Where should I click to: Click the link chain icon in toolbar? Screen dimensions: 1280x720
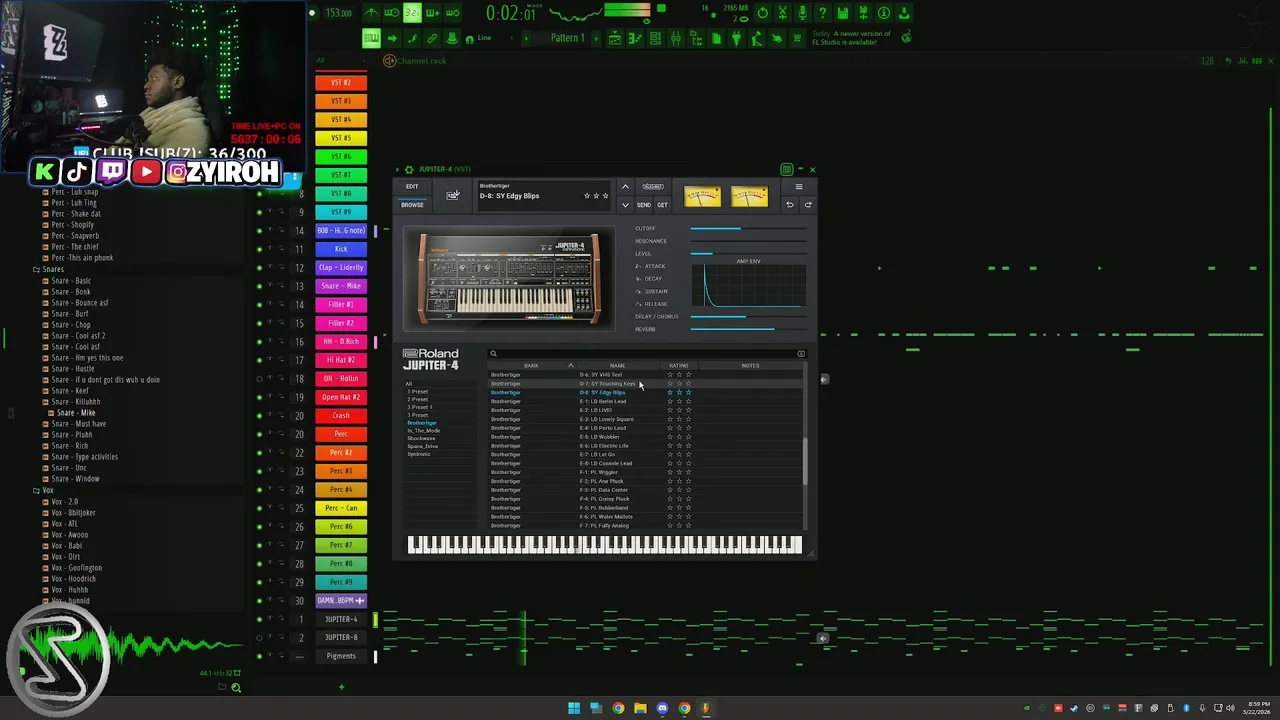[431, 38]
